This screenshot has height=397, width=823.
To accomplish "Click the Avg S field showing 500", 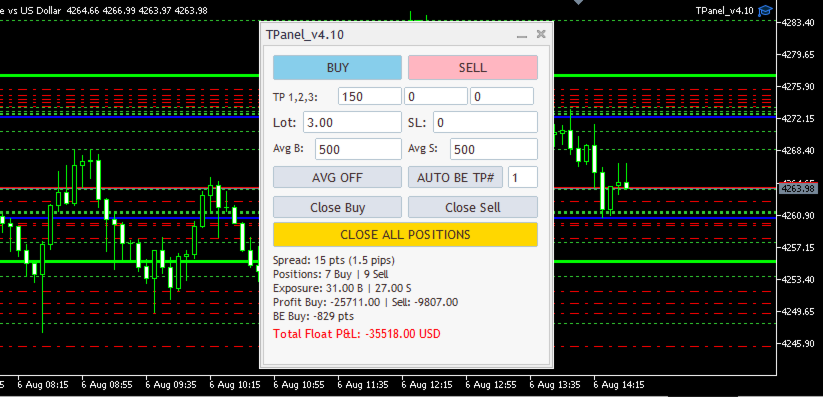I will click(494, 149).
